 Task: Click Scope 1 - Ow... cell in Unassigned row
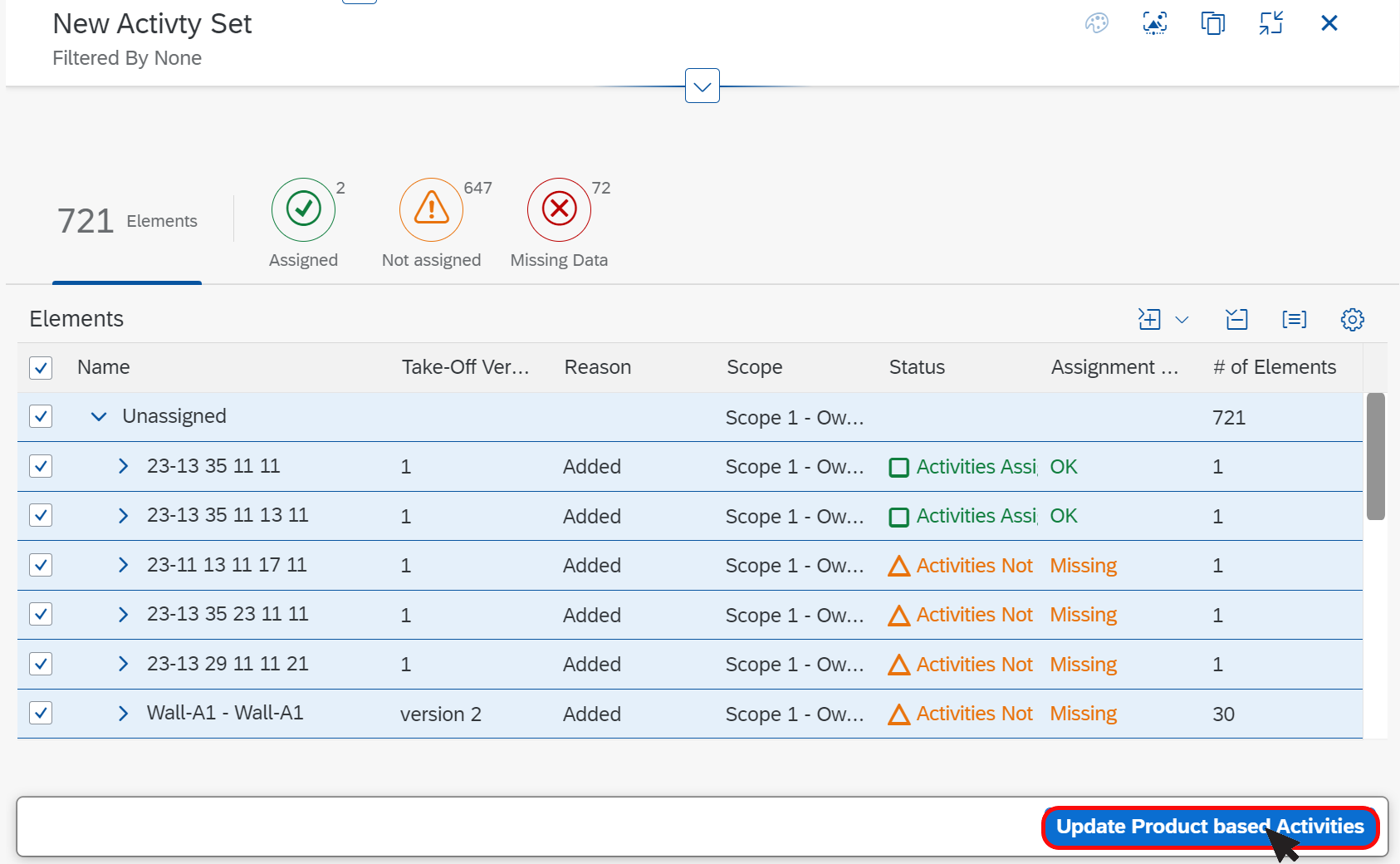pyautogui.click(x=795, y=418)
